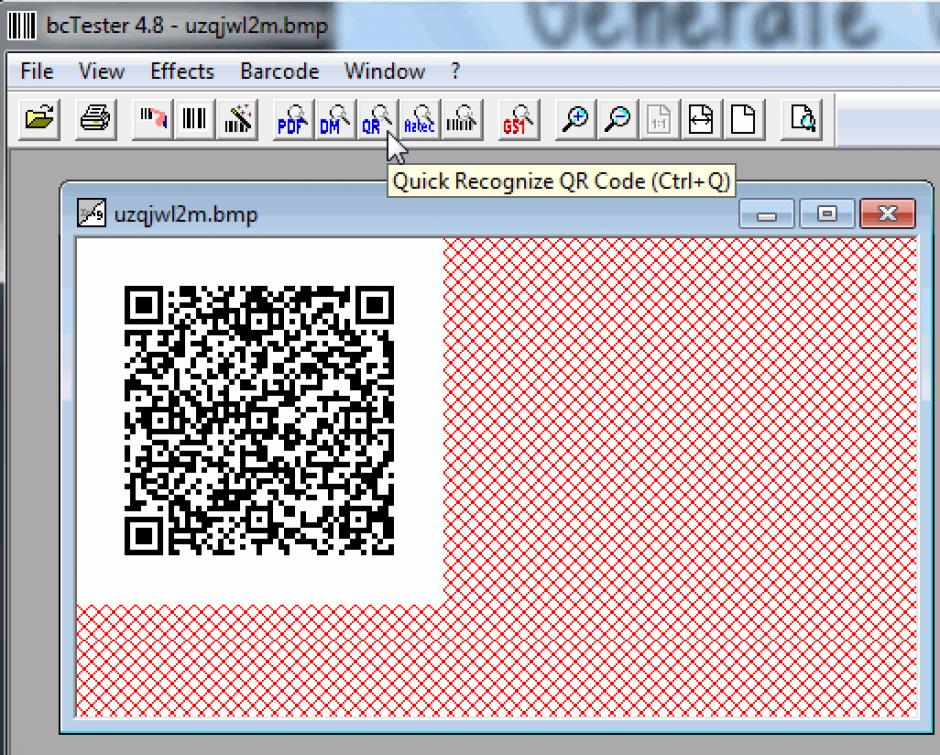Screen dimensions: 940x755
Task: Minimize the uzqjwl2m.bmp child window
Action: (x=767, y=214)
